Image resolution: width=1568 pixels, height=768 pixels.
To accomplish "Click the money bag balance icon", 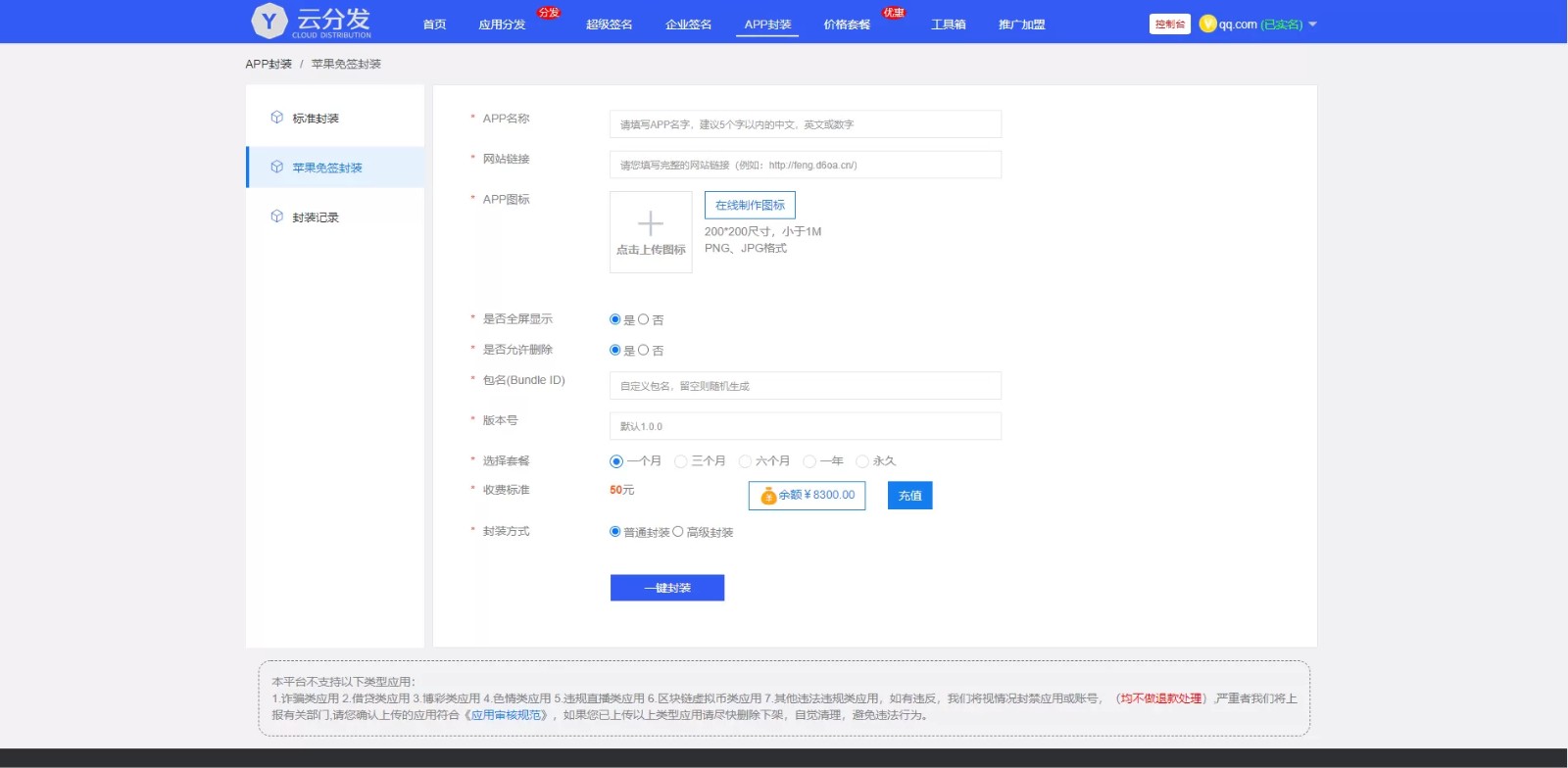I will point(768,496).
